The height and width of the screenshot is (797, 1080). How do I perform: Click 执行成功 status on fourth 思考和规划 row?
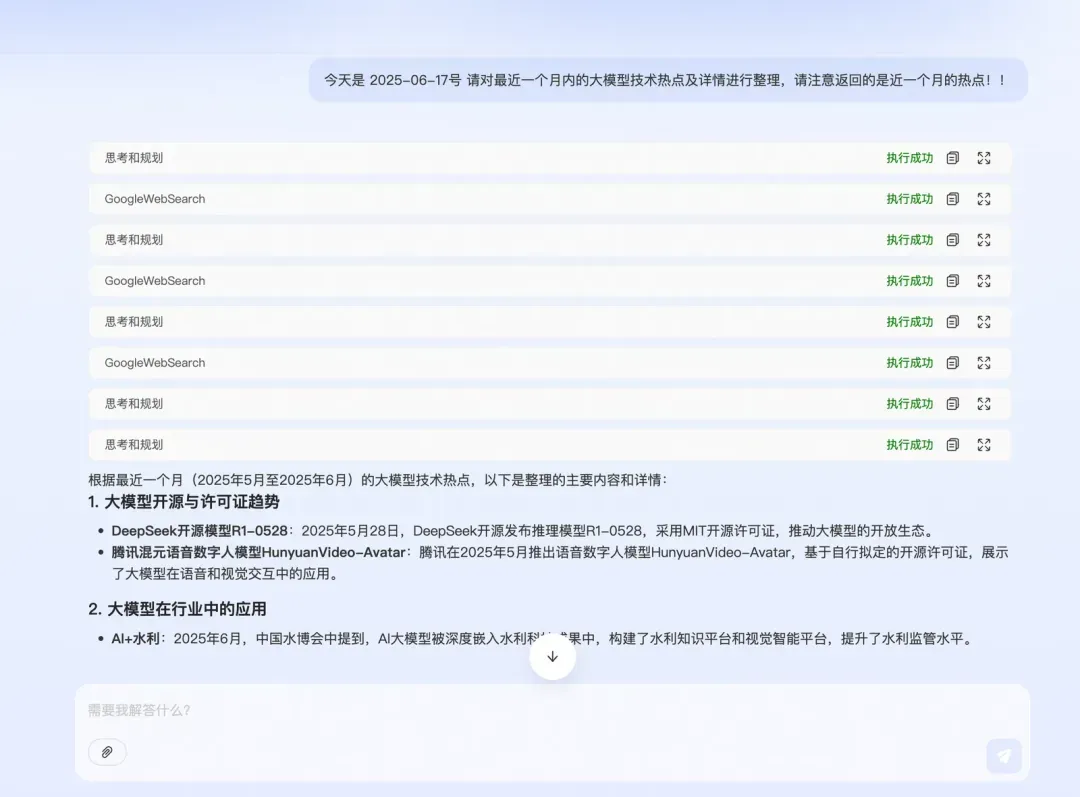(x=909, y=404)
